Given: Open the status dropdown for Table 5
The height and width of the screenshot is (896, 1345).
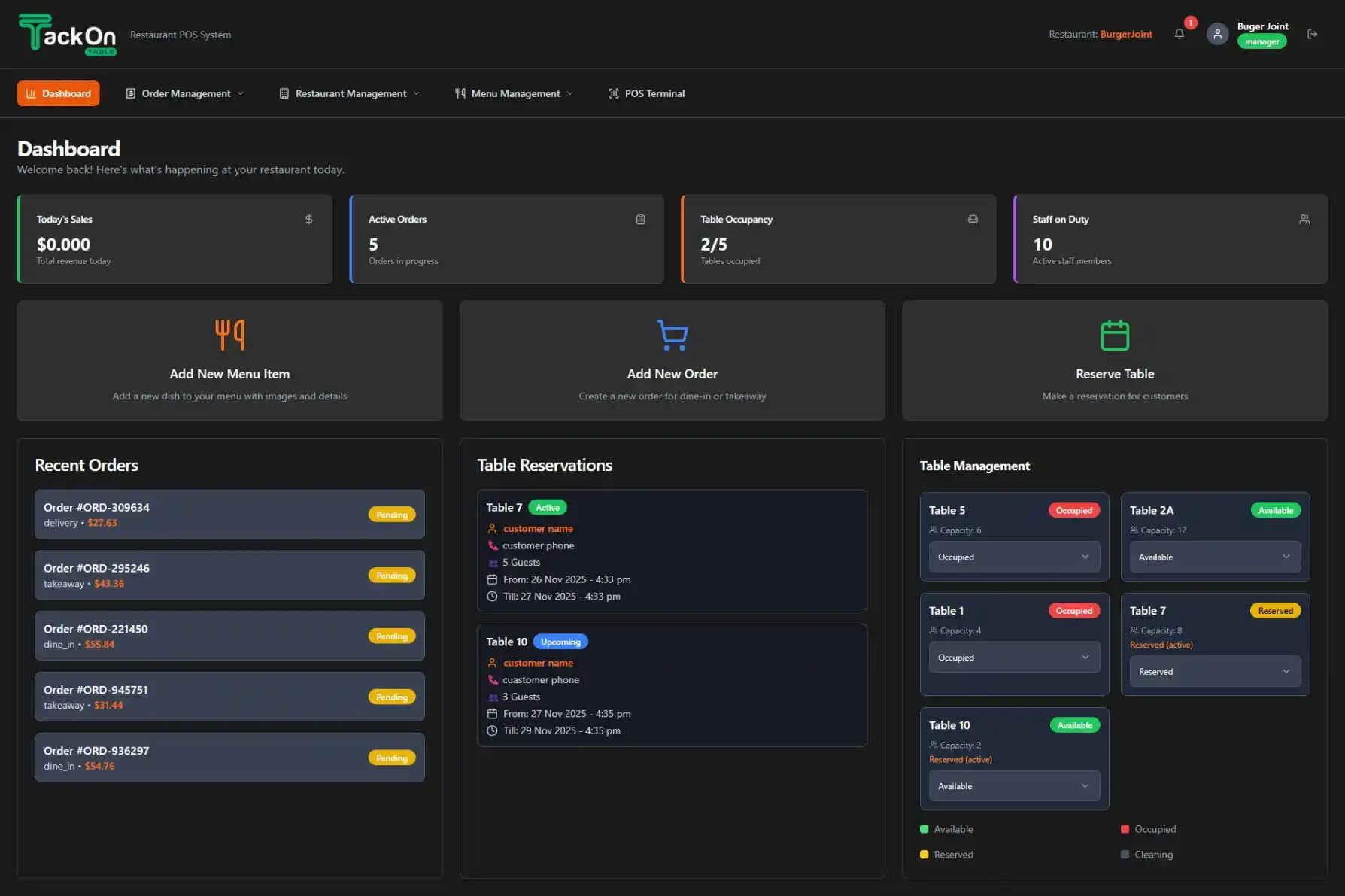Looking at the screenshot, I should click(1013, 557).
